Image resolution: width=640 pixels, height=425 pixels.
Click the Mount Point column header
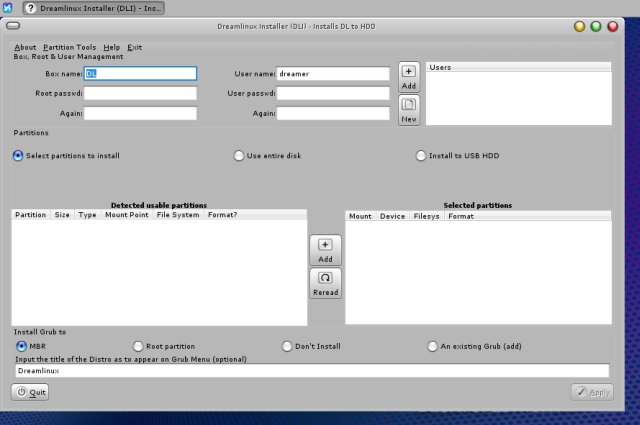click(127, 215)
